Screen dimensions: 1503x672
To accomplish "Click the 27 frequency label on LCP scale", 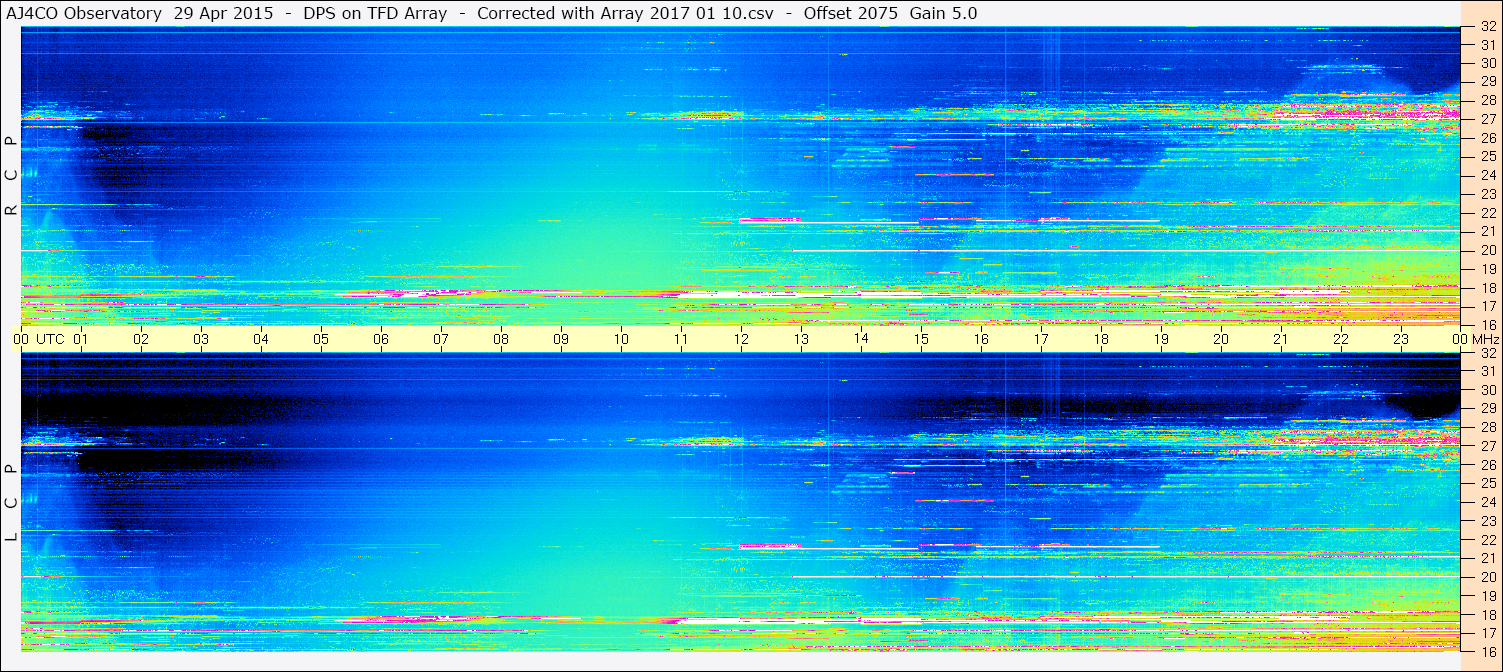I will [x=1488, y=446].
